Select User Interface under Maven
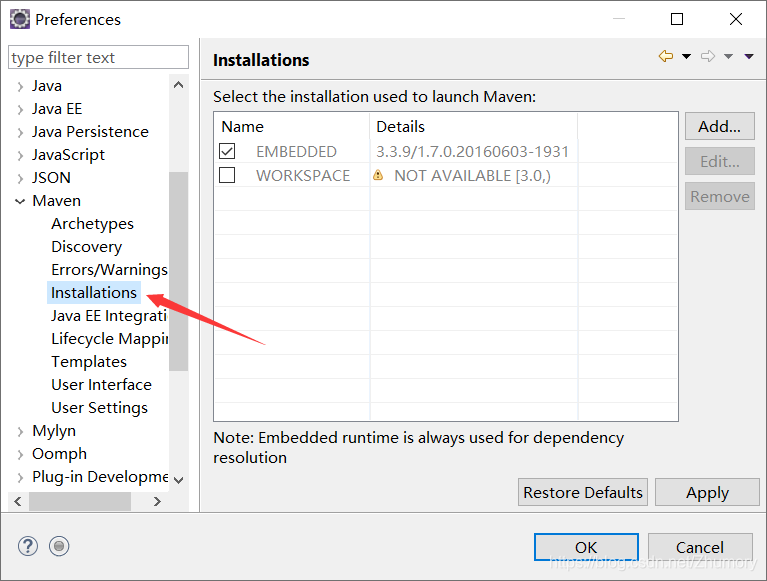767x581 pixels. 102,384
